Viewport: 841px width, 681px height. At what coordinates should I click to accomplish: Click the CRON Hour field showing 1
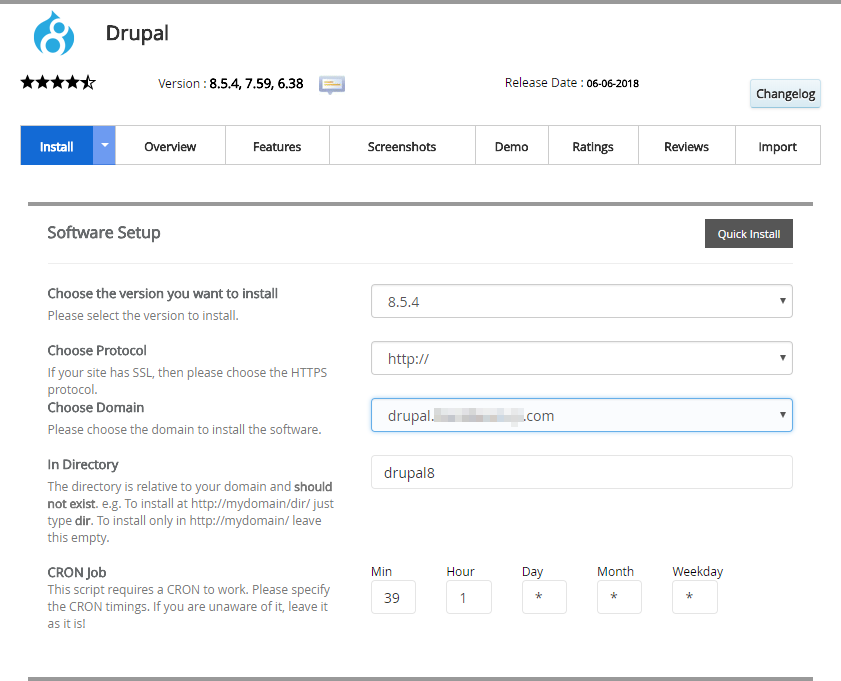pos(469,597)
